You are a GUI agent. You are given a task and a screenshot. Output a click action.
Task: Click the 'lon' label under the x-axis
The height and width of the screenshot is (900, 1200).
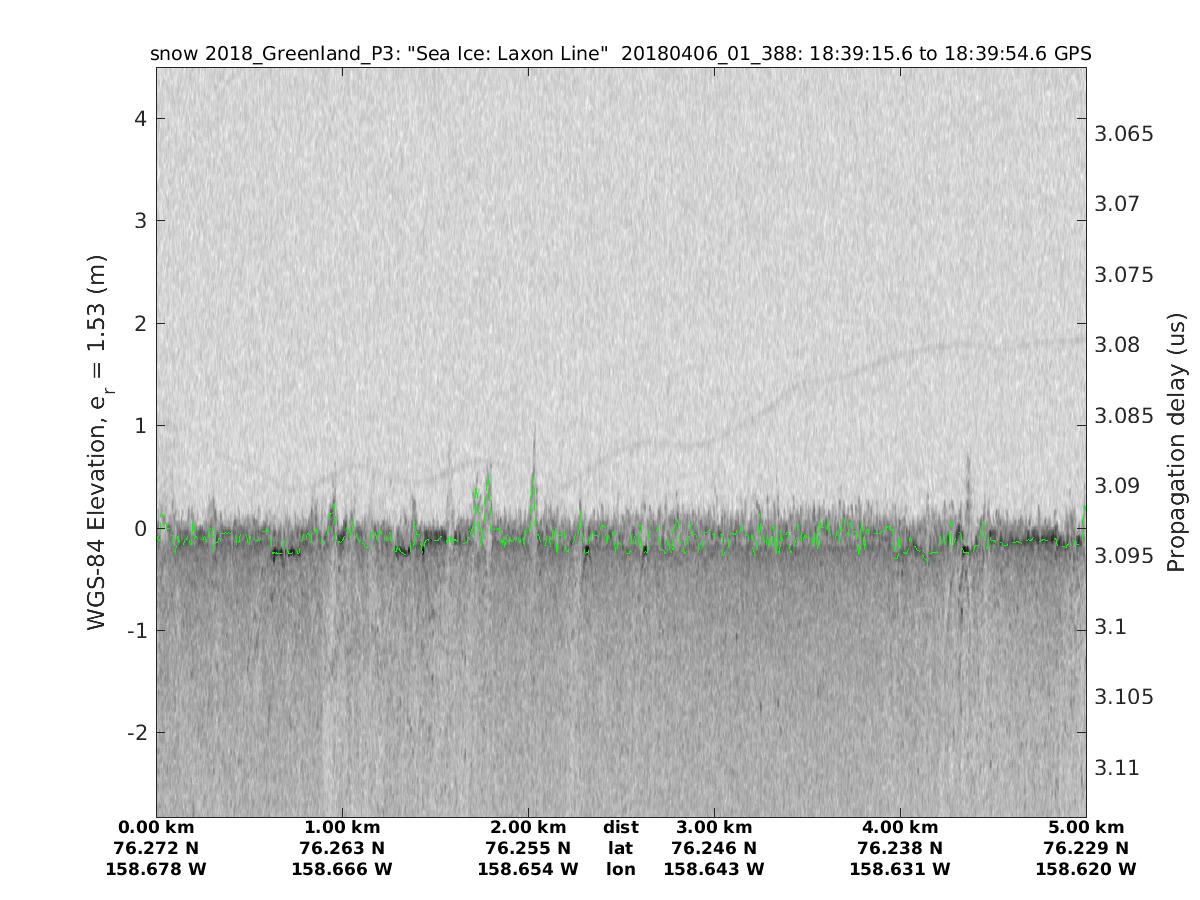point(621,869)
